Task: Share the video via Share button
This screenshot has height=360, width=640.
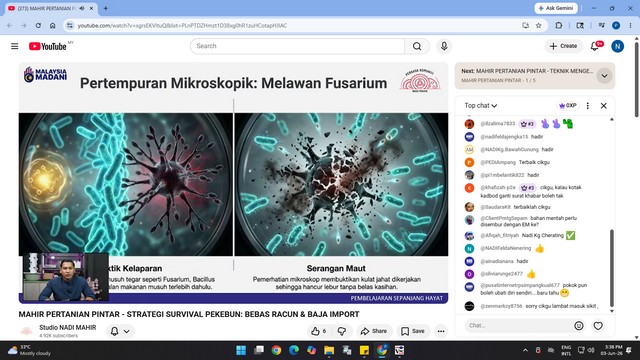Action: click(x=374, y=331)
